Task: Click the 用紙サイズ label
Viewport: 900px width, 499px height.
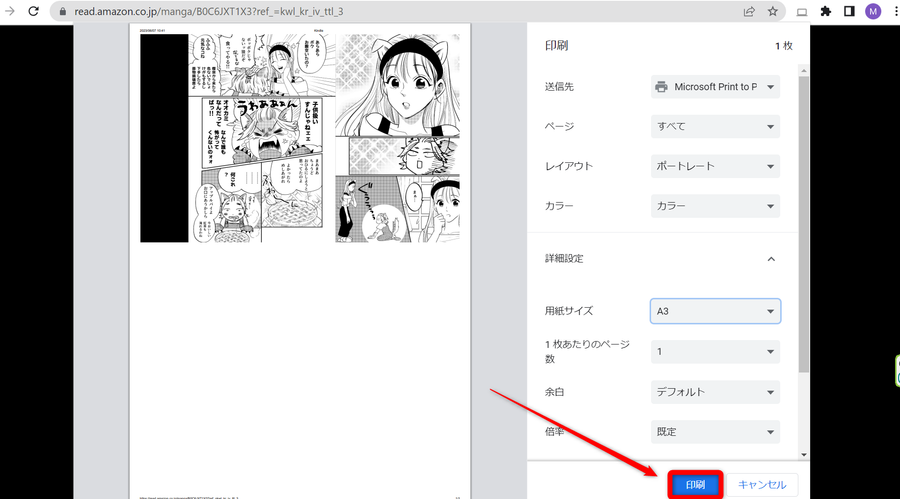Action: (569, 311)
